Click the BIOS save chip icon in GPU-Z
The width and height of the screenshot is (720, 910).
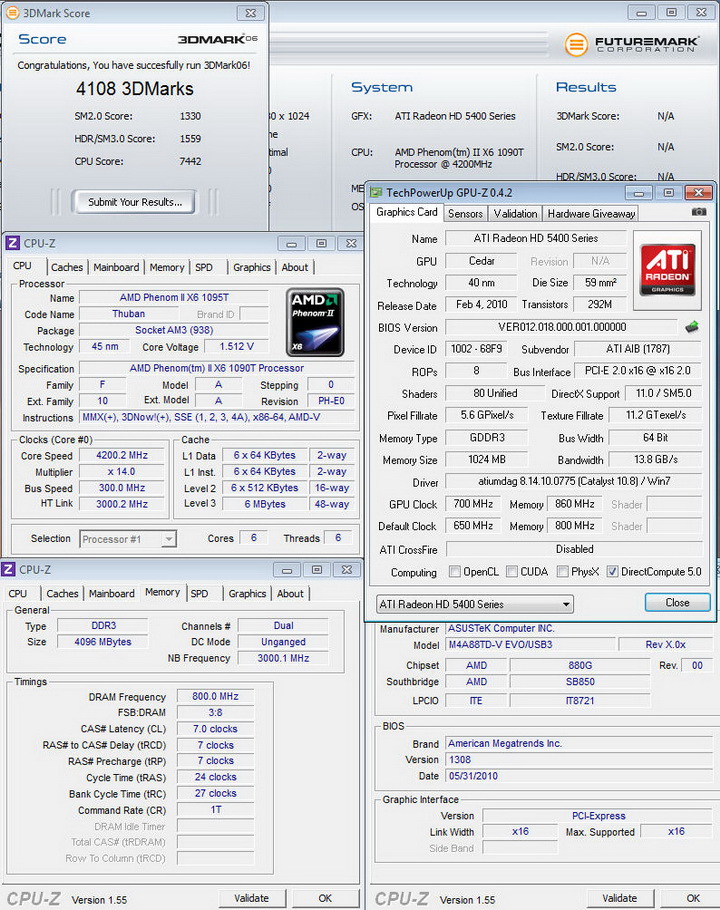[692, 327]
